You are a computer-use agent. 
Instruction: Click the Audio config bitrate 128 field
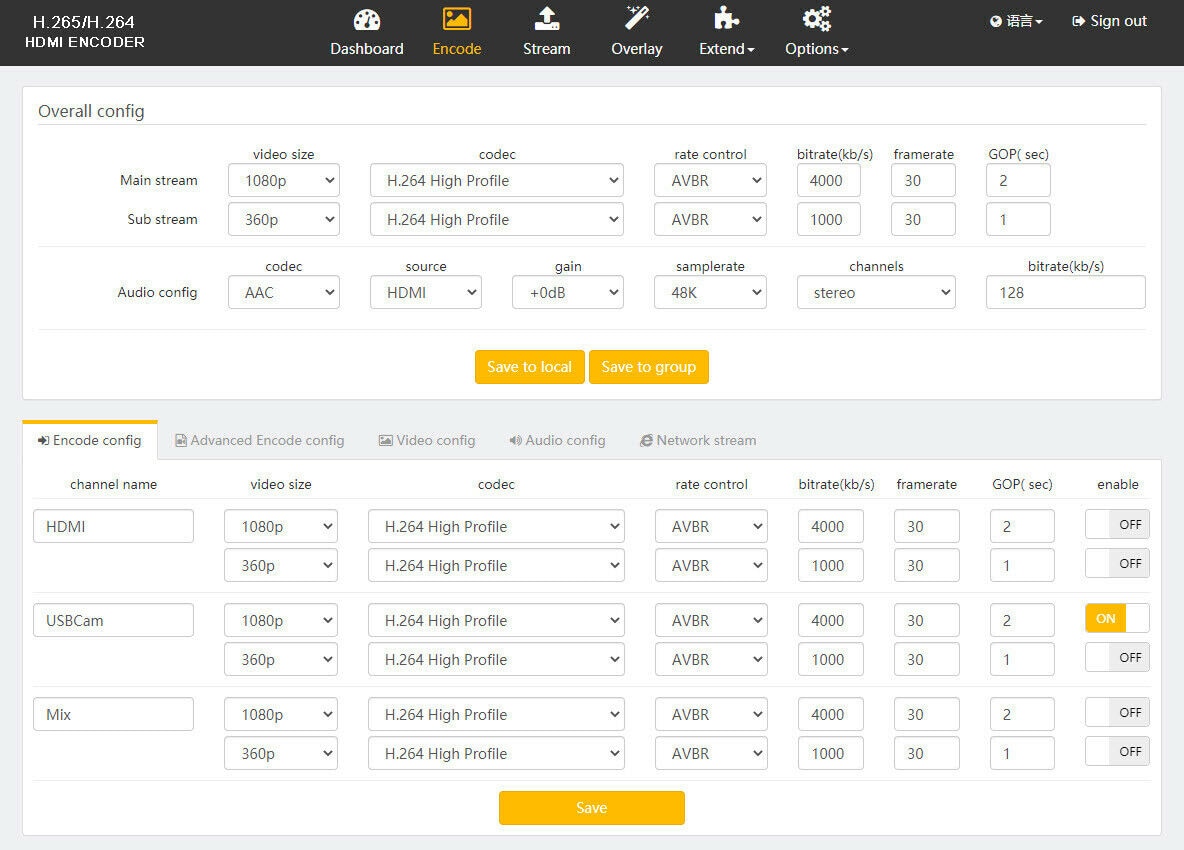[x=1065, y=292]
